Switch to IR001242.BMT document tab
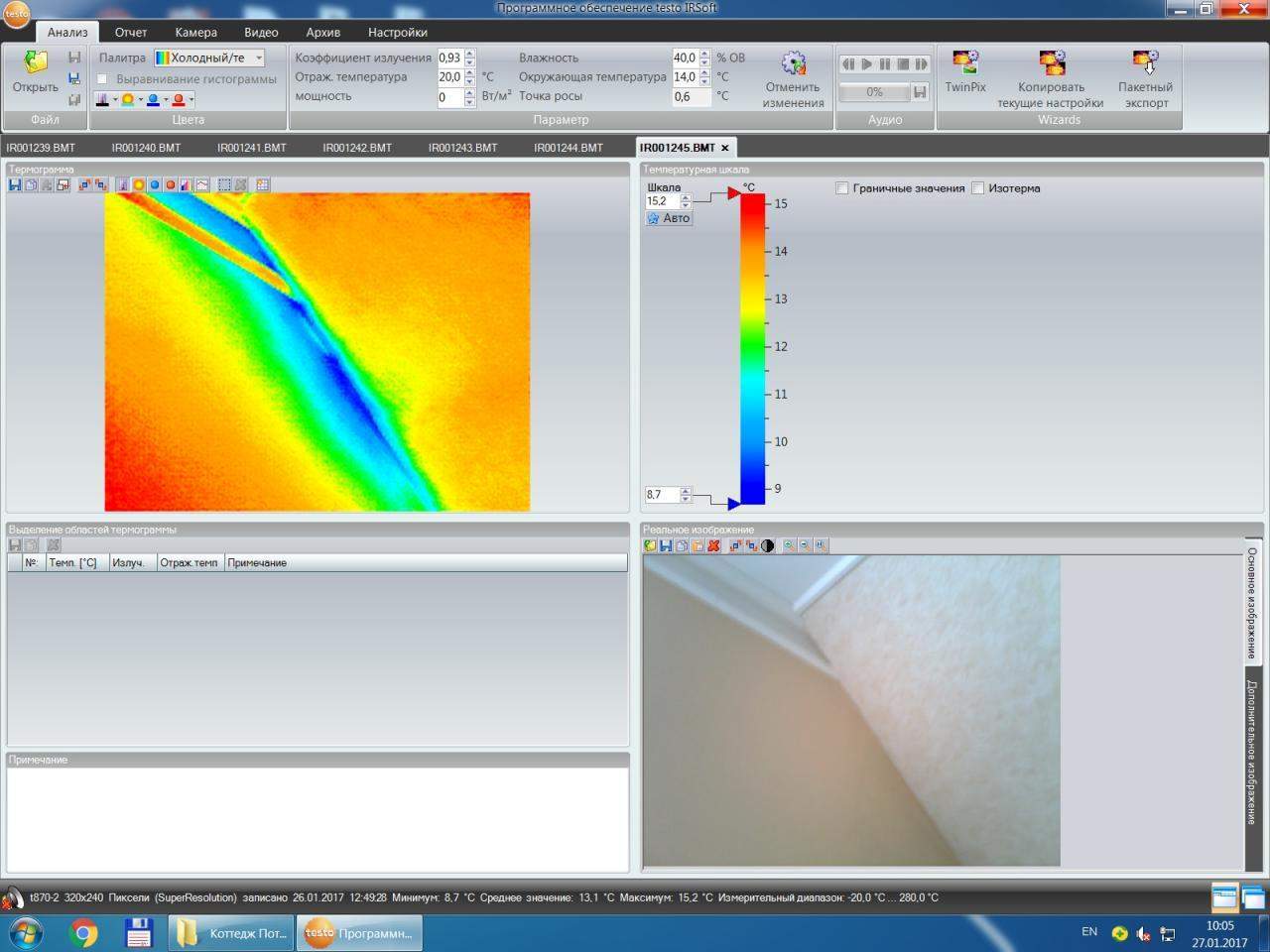1270x952 pixels. (357, 147)
